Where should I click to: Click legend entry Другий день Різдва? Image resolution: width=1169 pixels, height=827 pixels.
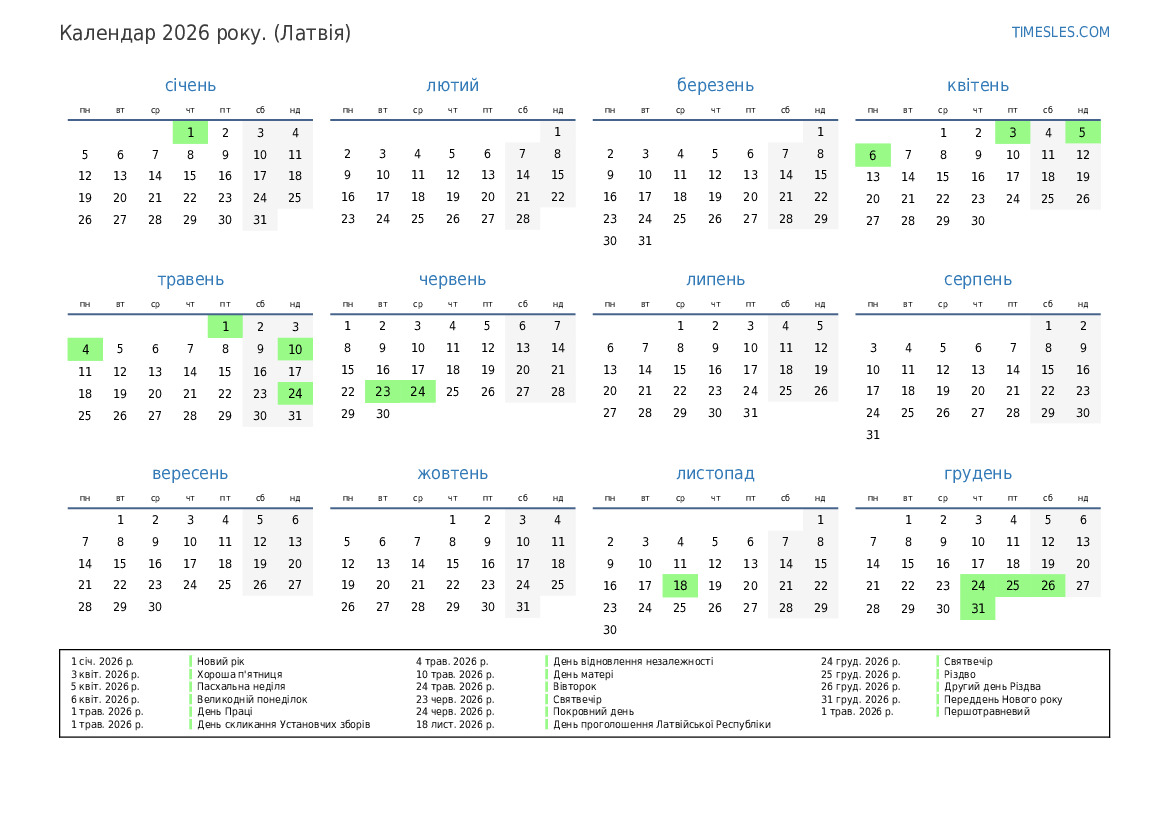click(x=992, y=687)
